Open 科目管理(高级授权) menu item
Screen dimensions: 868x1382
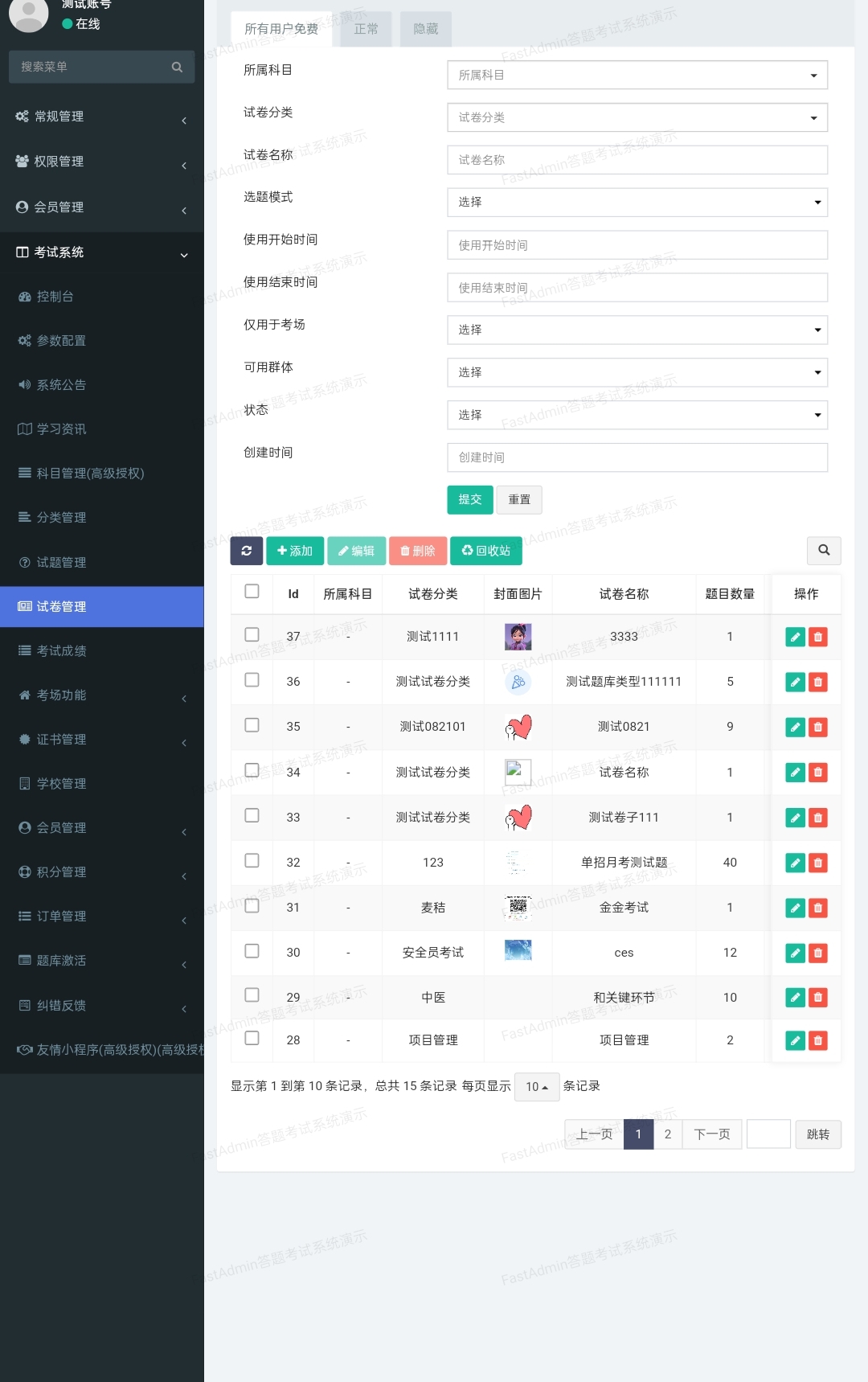coord(101,473)
